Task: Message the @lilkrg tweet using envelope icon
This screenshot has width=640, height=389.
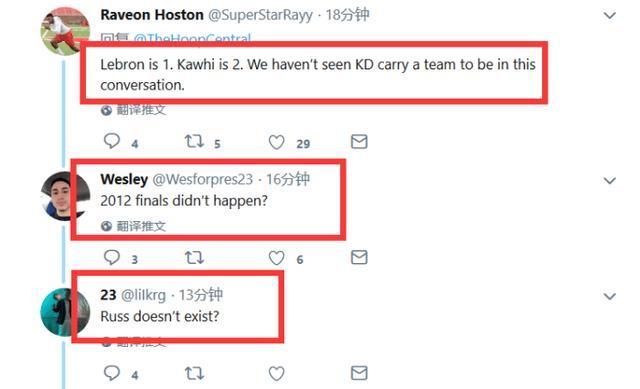Action: pyautogui.click(x=359, y=373)
